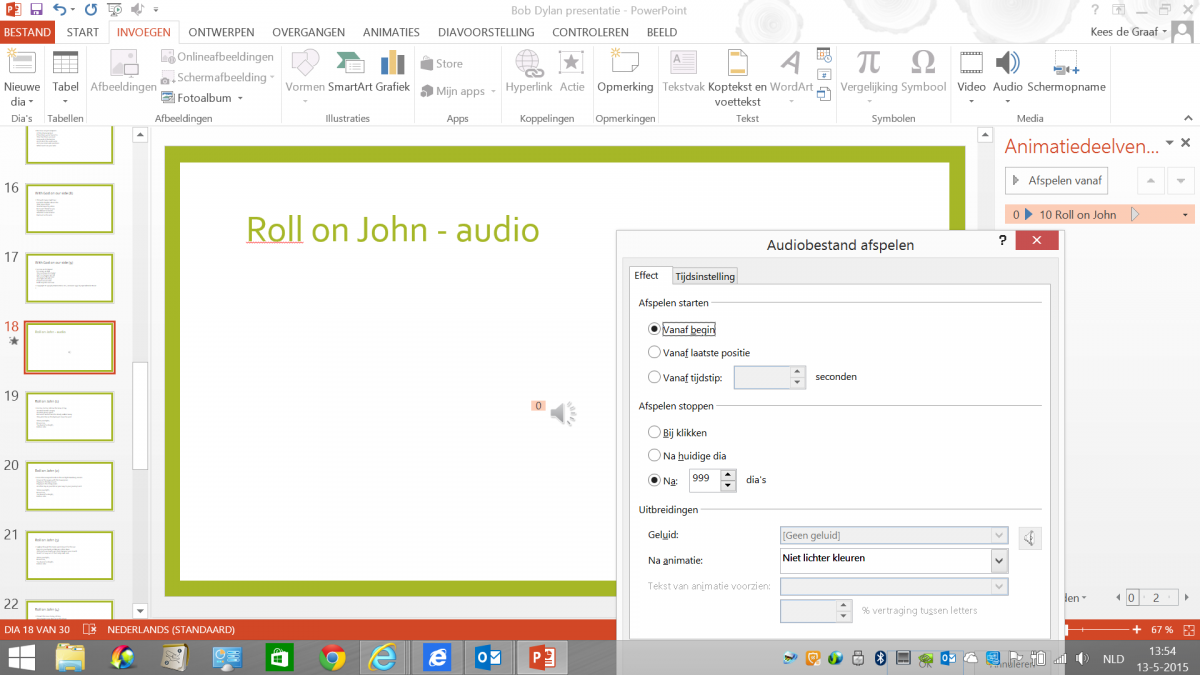This screenshot has width=1200, height=675.
Task: Expand the Fotoalbum dropdown arrow
Action: click(241, 98)
